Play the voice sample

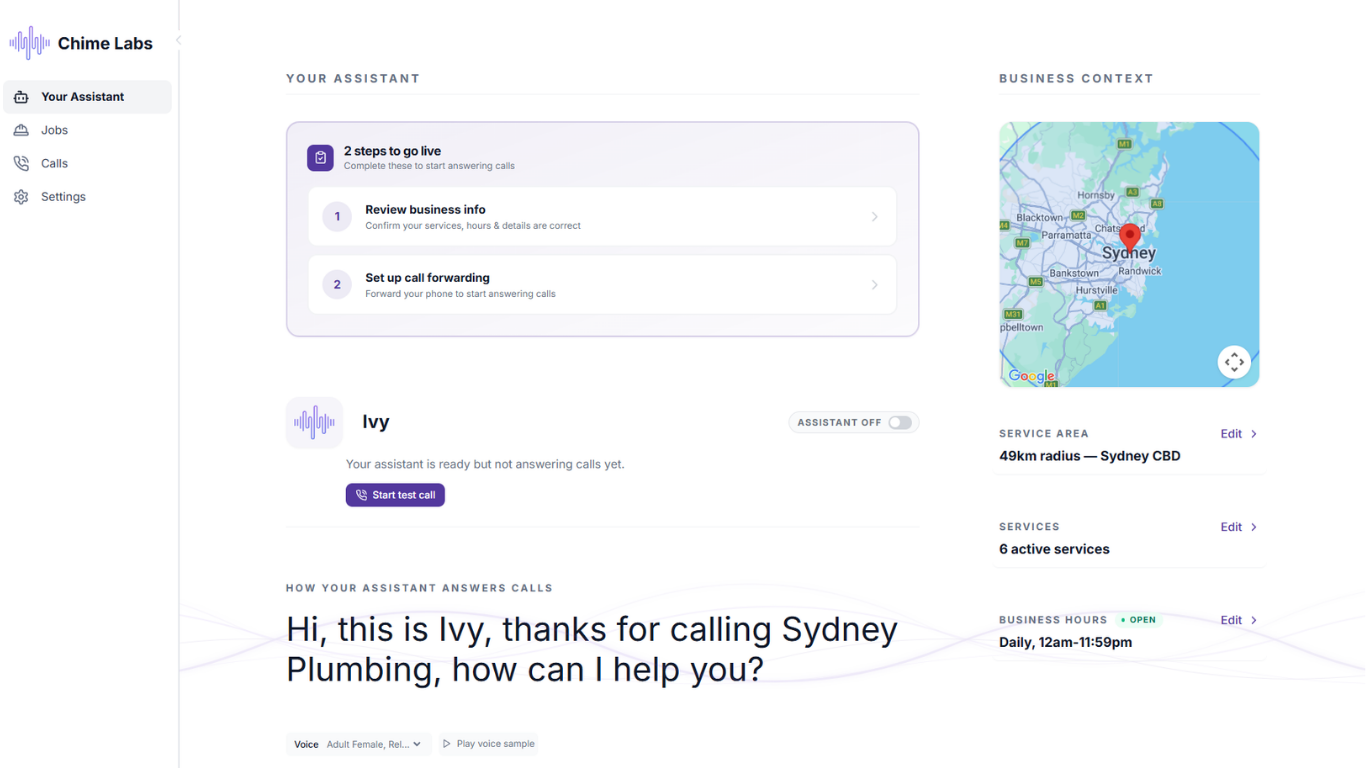click(489, 744)
